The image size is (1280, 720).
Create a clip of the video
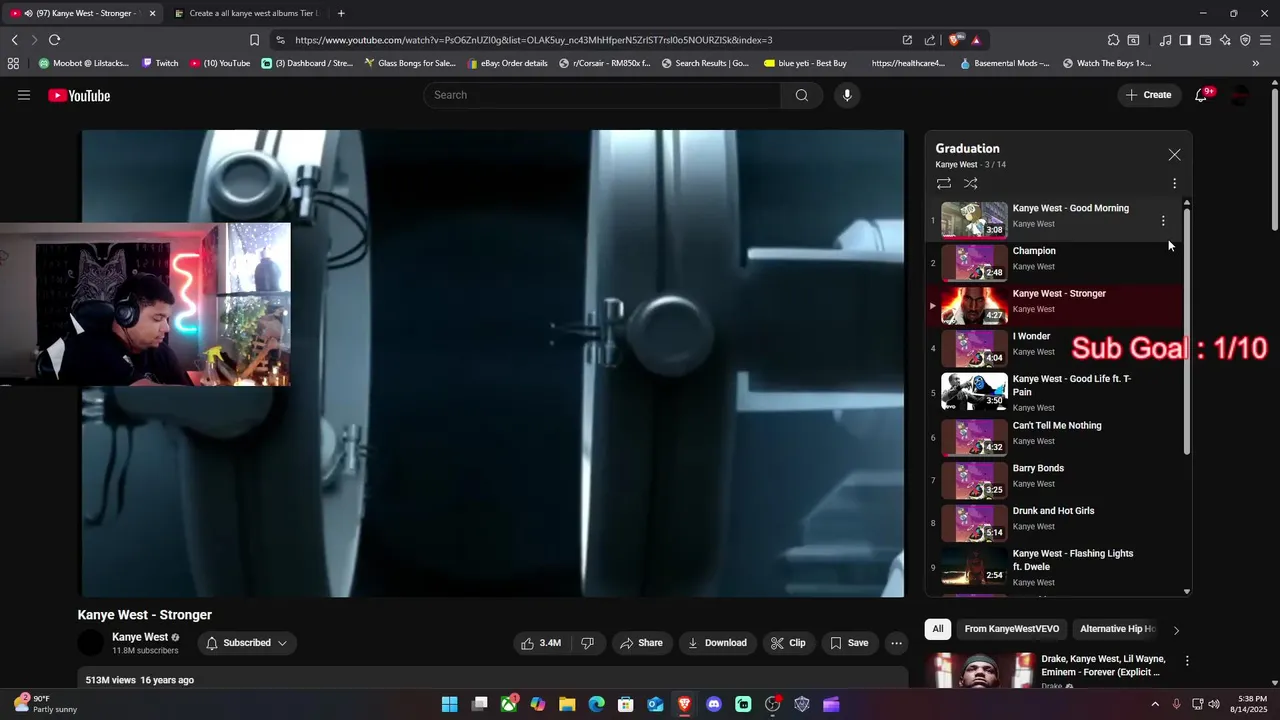pyautogui.click(x=788, y=643)
